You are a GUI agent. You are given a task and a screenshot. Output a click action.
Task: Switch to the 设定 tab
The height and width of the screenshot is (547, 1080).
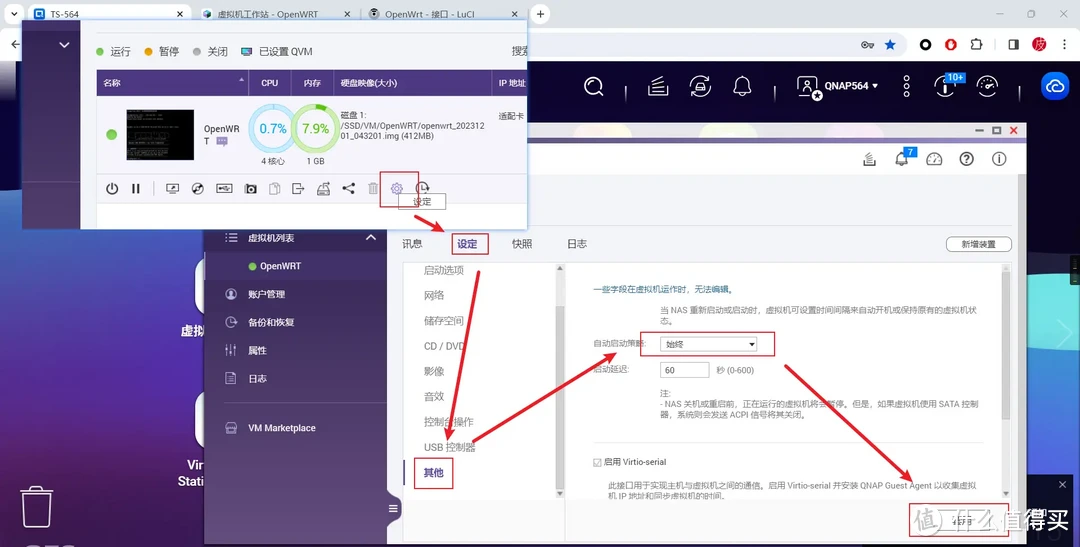click(x=467, y=244)
